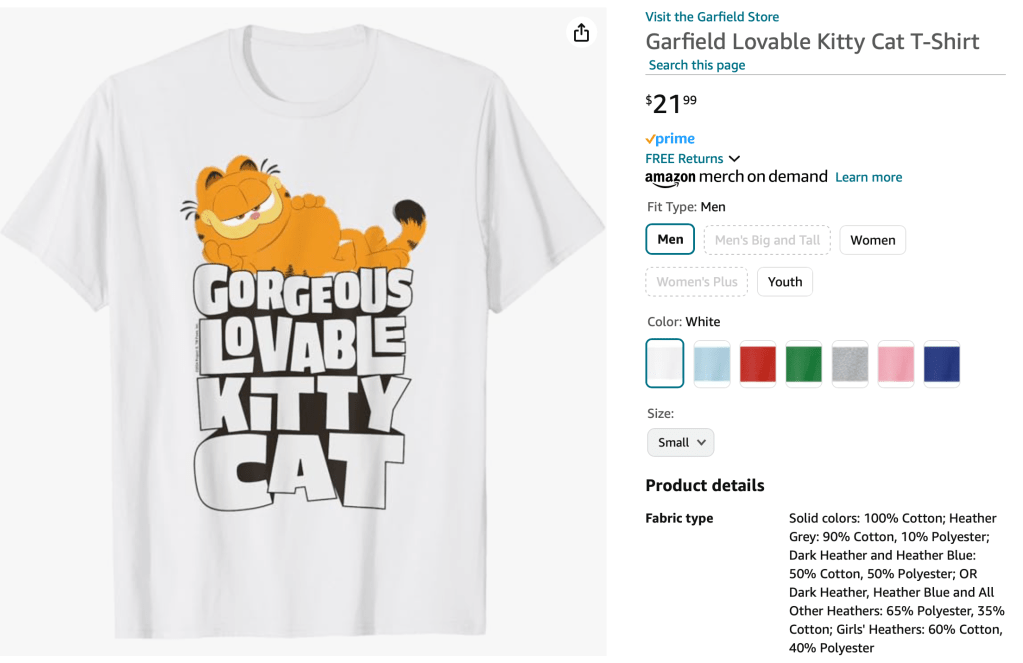Click the share icon on product image

[581, 33]
